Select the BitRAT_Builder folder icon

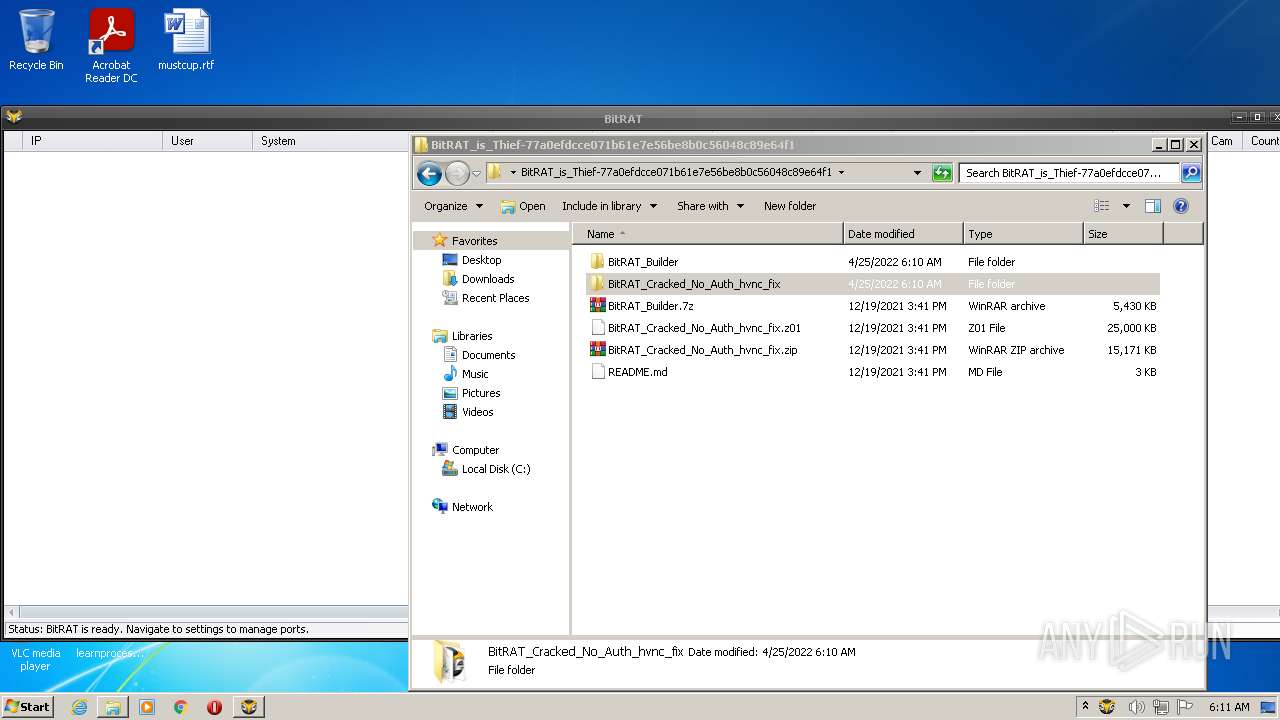coord(597,262)
